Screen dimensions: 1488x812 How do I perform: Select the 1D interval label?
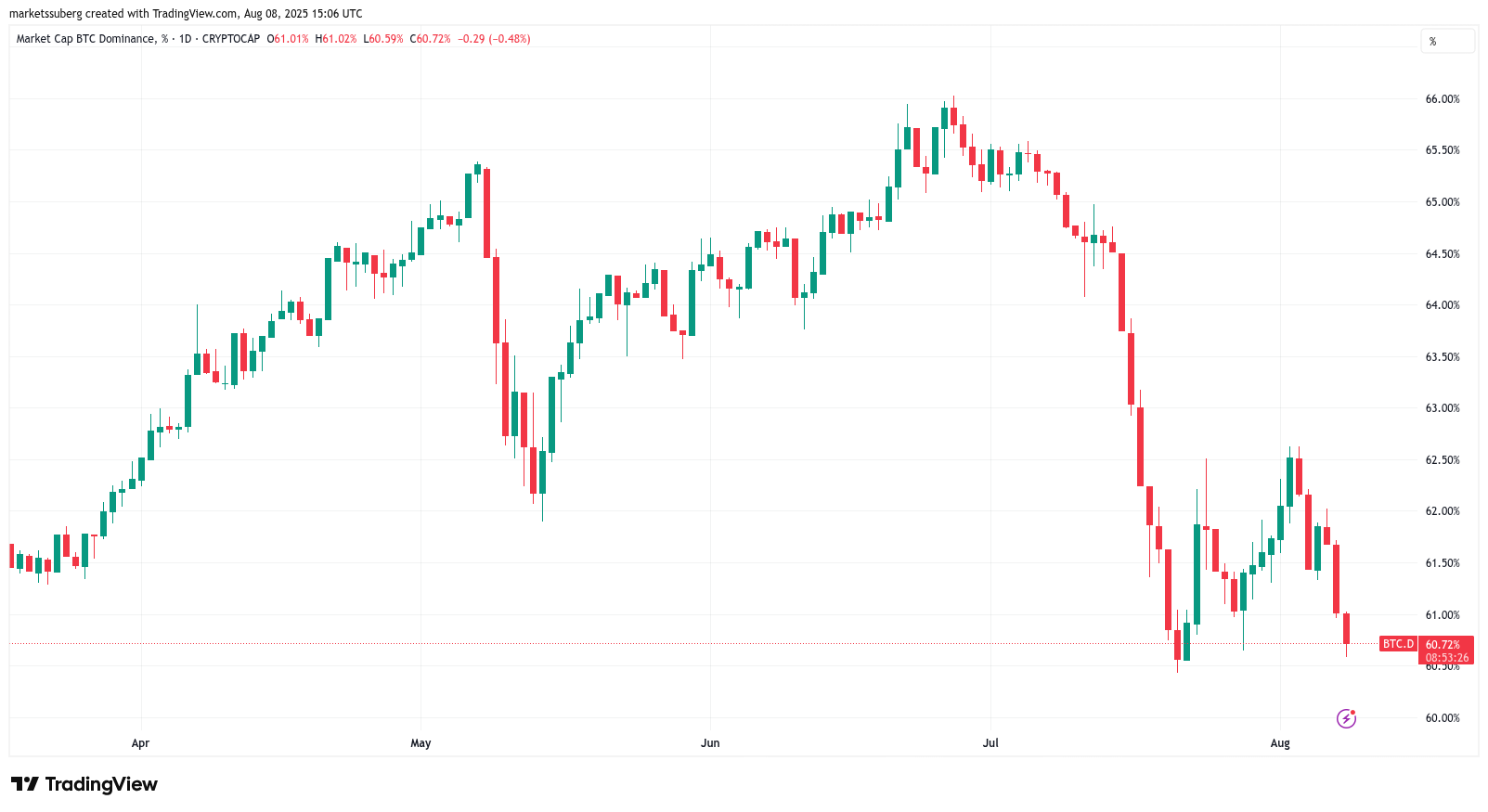185,39
